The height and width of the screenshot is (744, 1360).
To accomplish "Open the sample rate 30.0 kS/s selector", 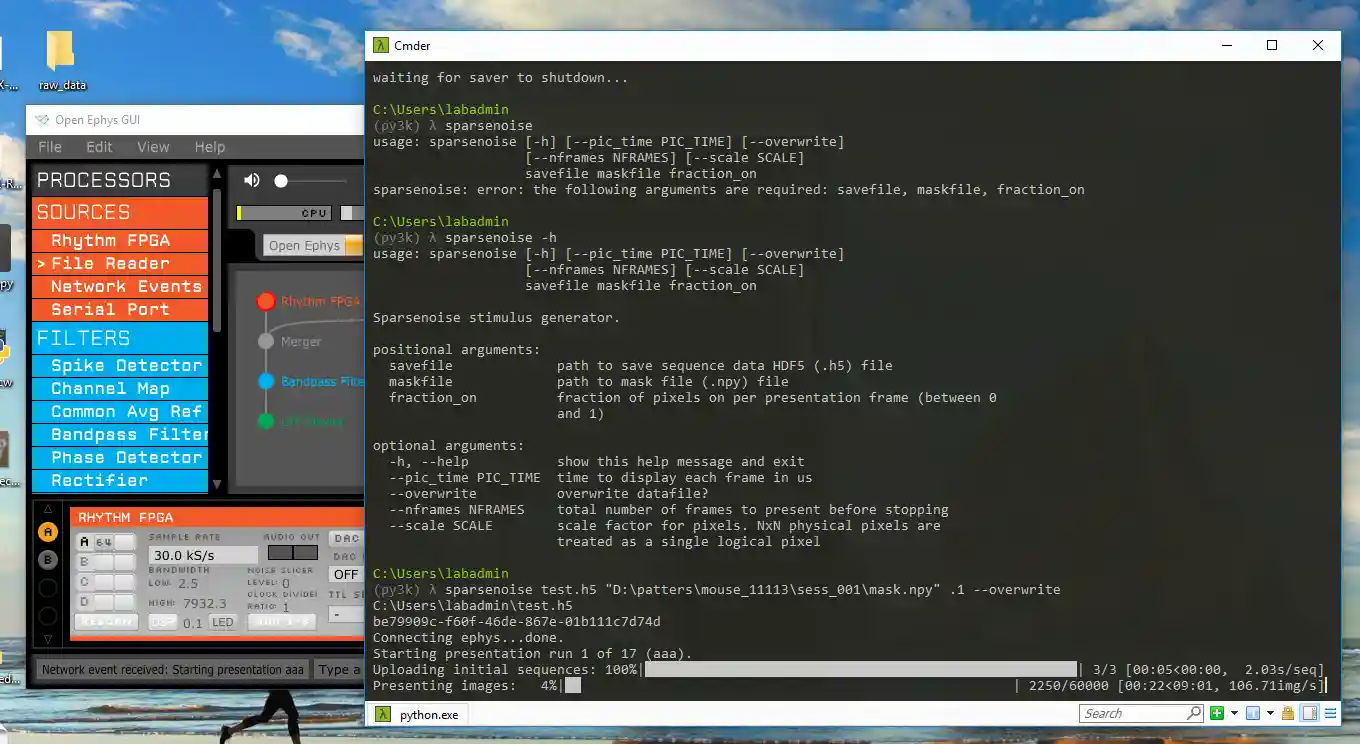I will coord(203,555).
